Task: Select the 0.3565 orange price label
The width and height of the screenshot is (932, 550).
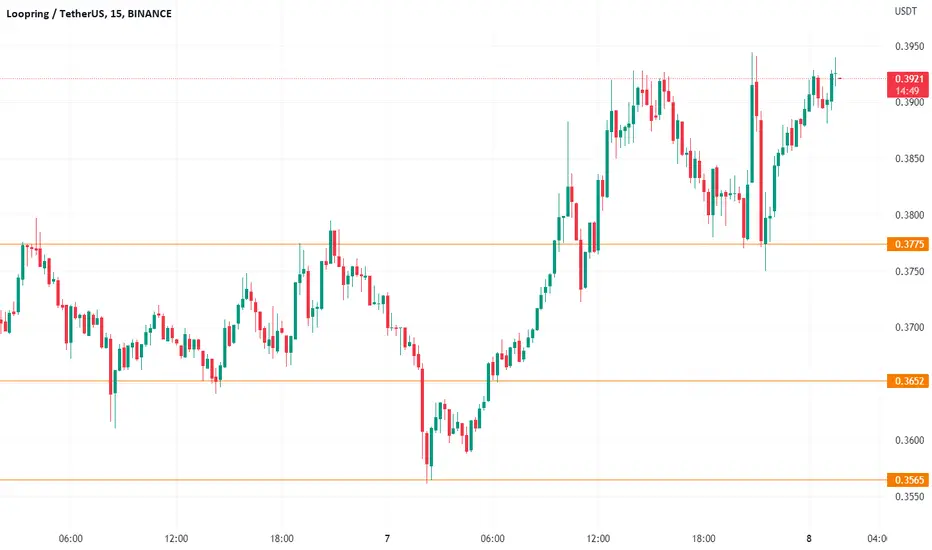Action: coord(908,480)
